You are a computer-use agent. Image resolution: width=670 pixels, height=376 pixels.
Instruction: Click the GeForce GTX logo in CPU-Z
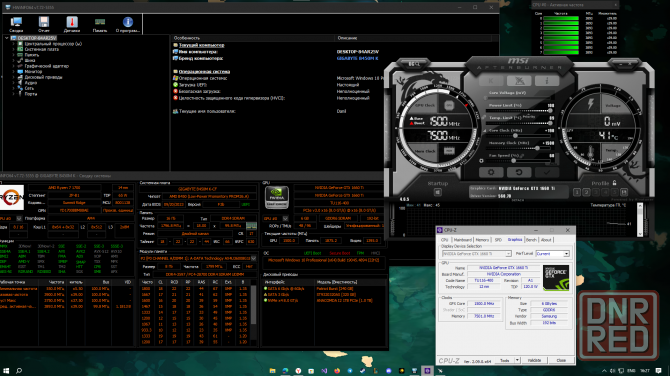556,278
